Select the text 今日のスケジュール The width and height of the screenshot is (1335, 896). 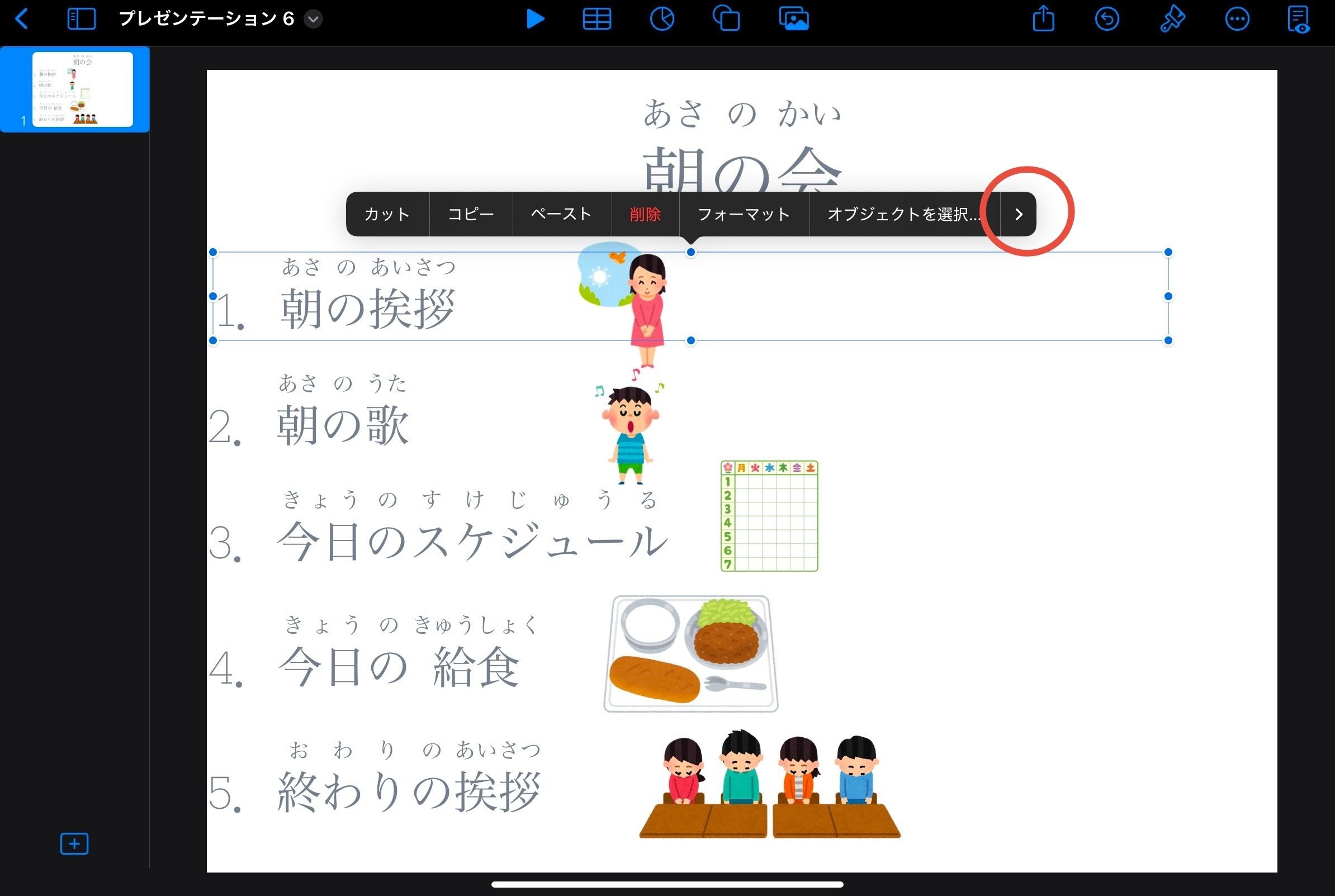pyautogui.click(x=472, y=541)
